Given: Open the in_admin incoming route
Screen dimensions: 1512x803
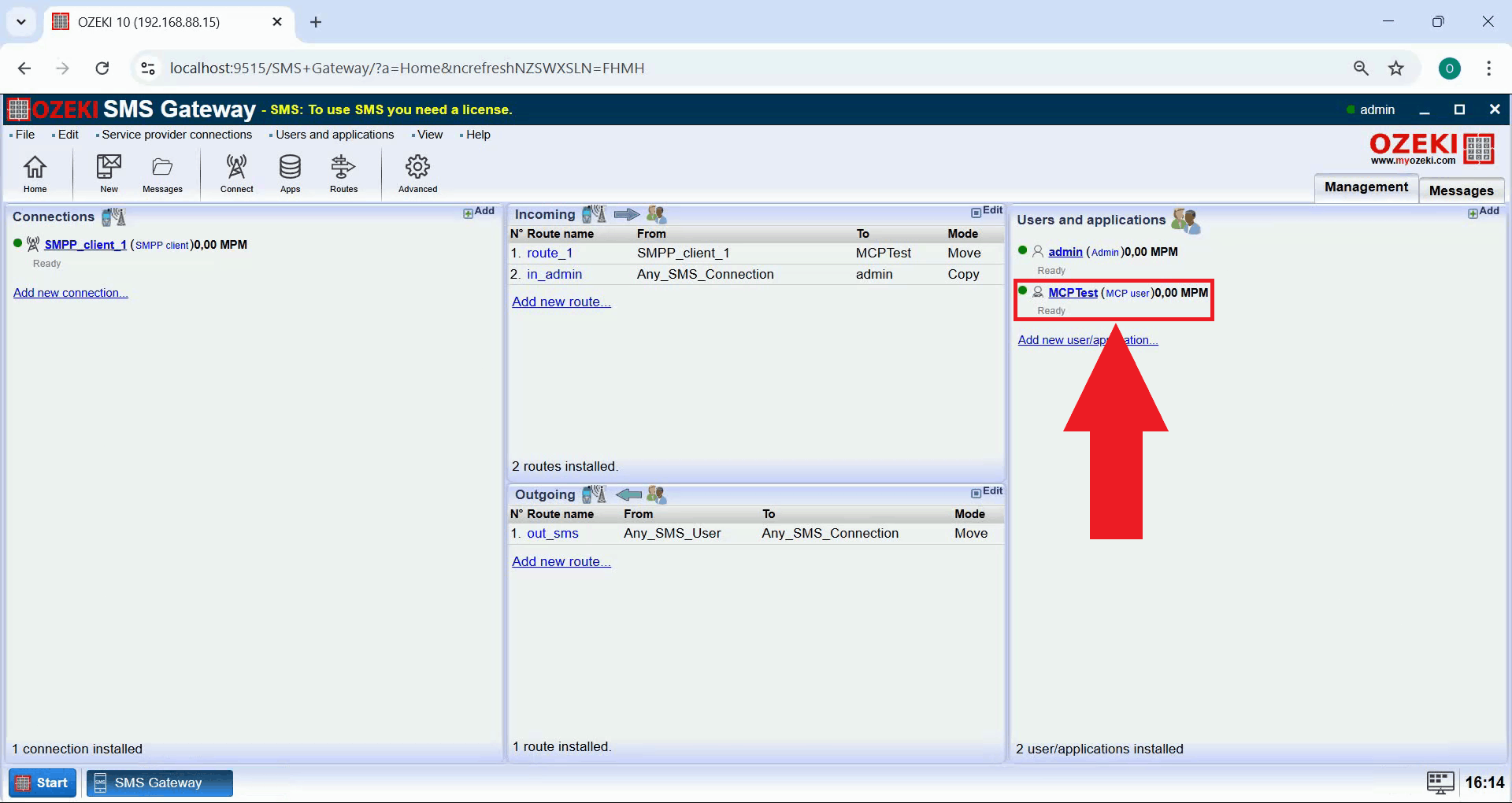Looking at the screenshot, I should [x=554, y=274].
